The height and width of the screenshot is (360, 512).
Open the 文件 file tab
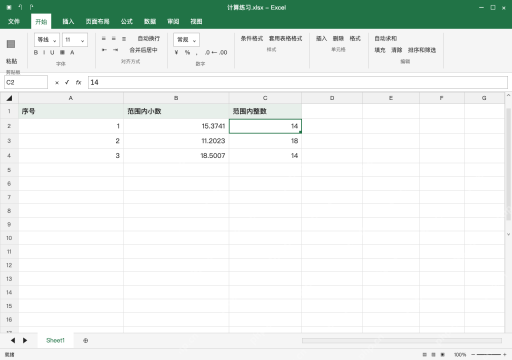14,21
